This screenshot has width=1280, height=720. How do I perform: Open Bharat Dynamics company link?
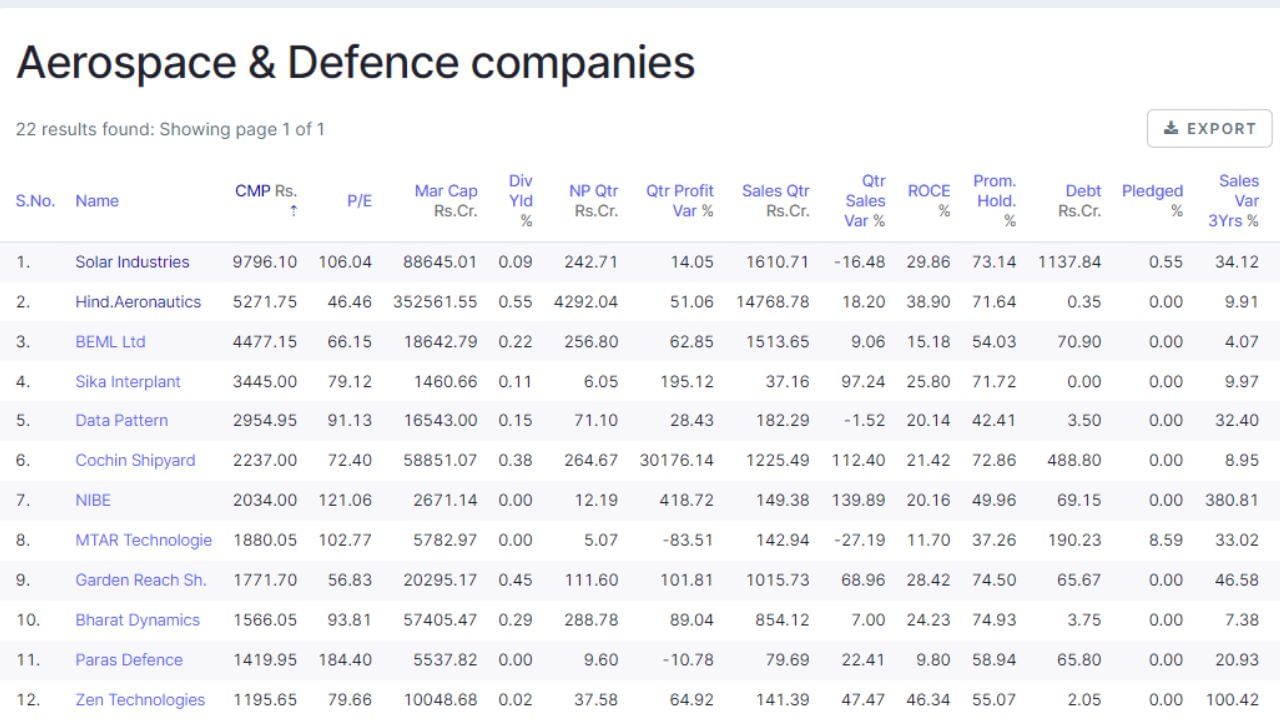tap(137, 620)
